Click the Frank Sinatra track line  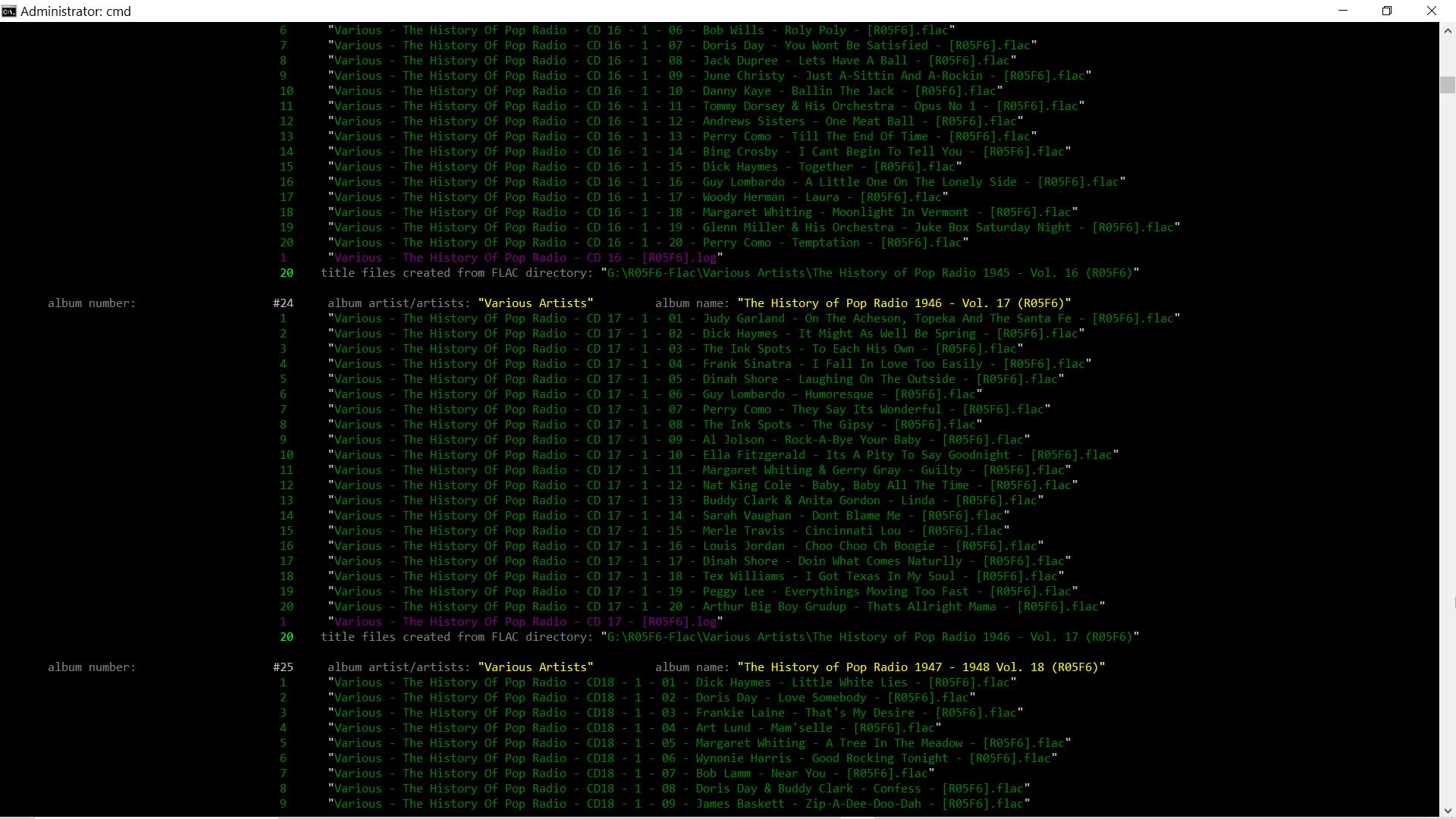[709, 364]
